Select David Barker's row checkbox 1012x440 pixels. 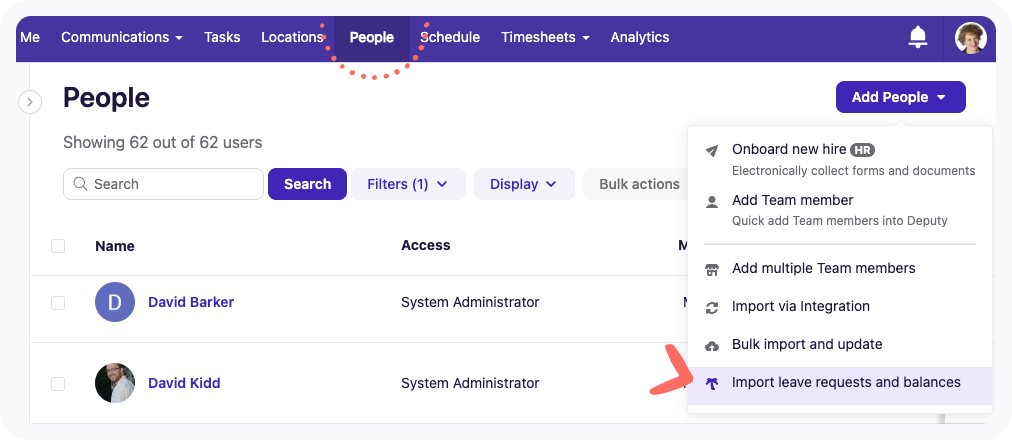58,302
